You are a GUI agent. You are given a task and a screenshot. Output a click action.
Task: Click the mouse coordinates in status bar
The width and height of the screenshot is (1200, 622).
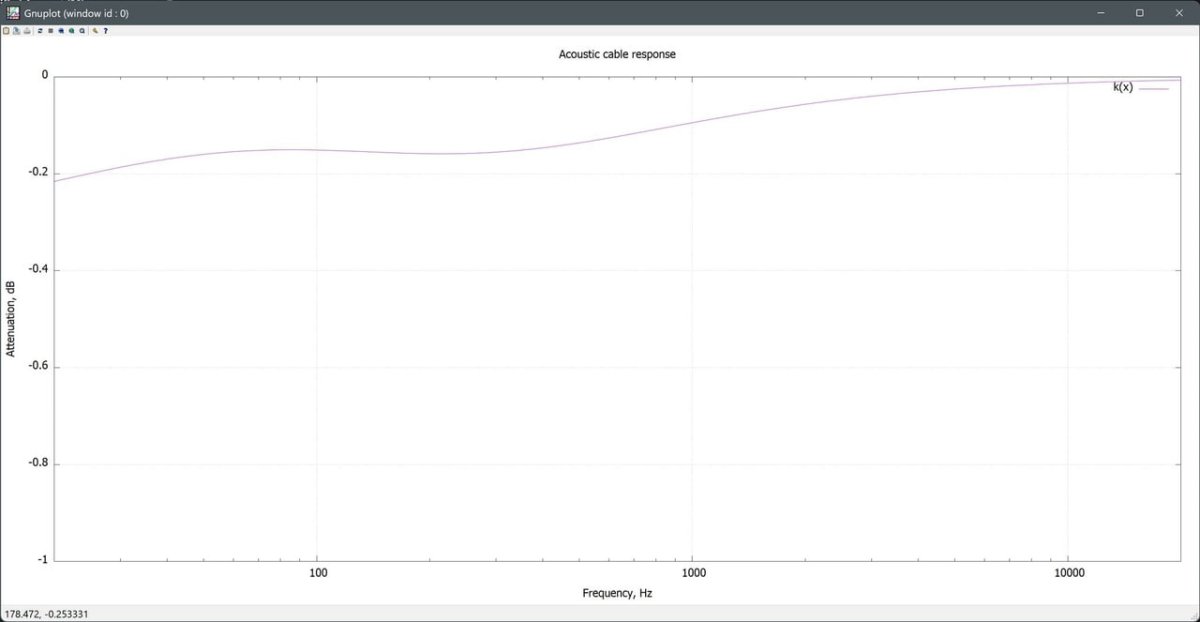[40, 614]
